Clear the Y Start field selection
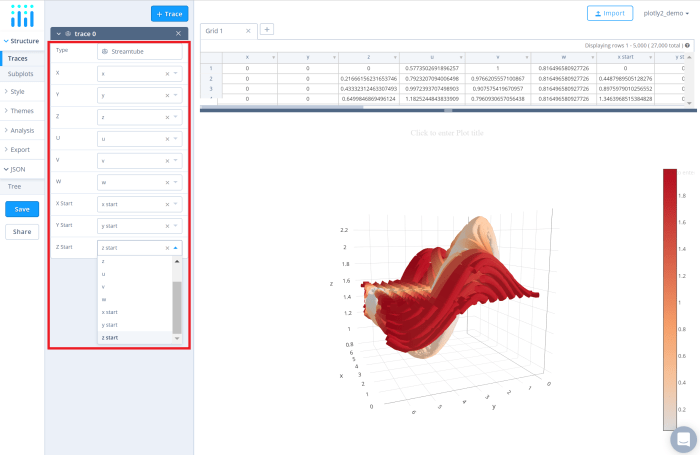The image size is (700, 455). point(167,226)
